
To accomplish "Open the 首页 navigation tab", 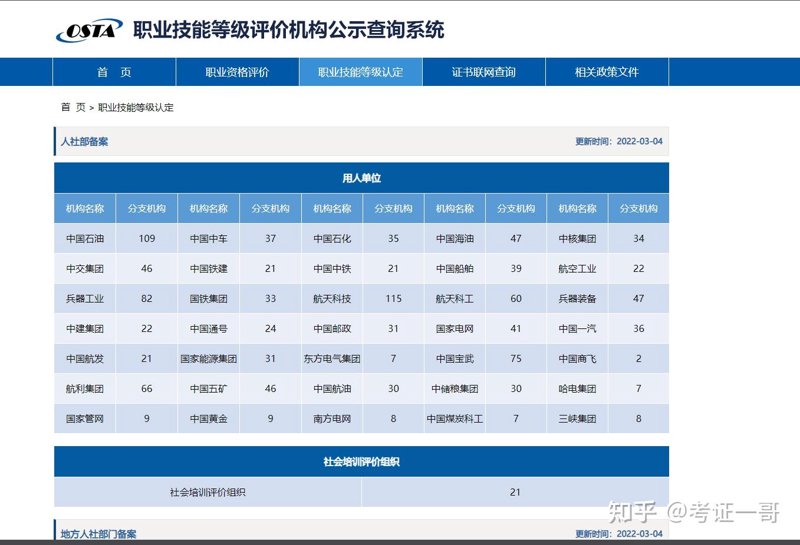I will point(114,72).
